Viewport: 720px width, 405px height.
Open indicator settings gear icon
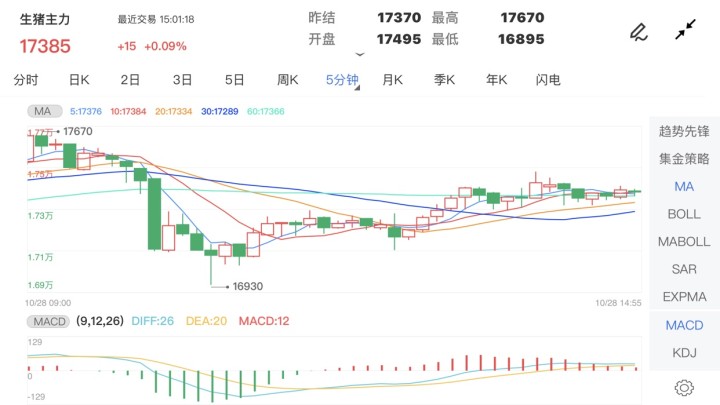(684, 387)
